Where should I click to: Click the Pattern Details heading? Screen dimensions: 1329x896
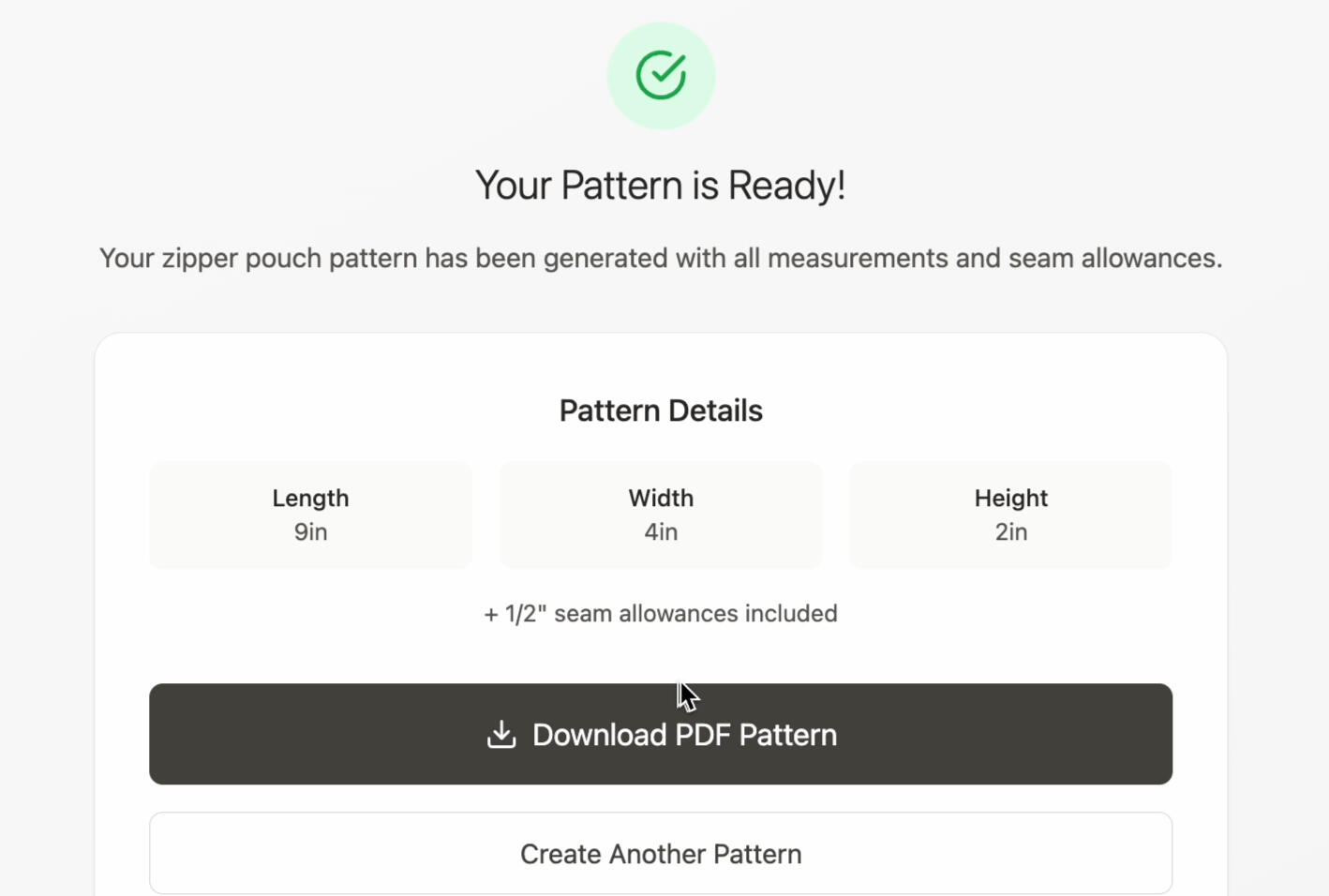coord(661,411)
